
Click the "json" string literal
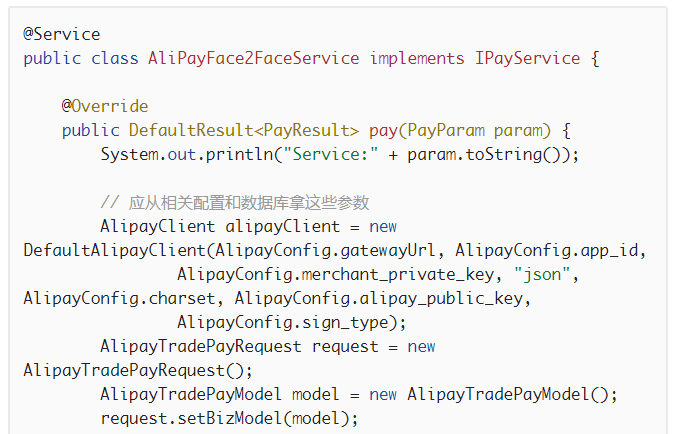click(542, 274)
